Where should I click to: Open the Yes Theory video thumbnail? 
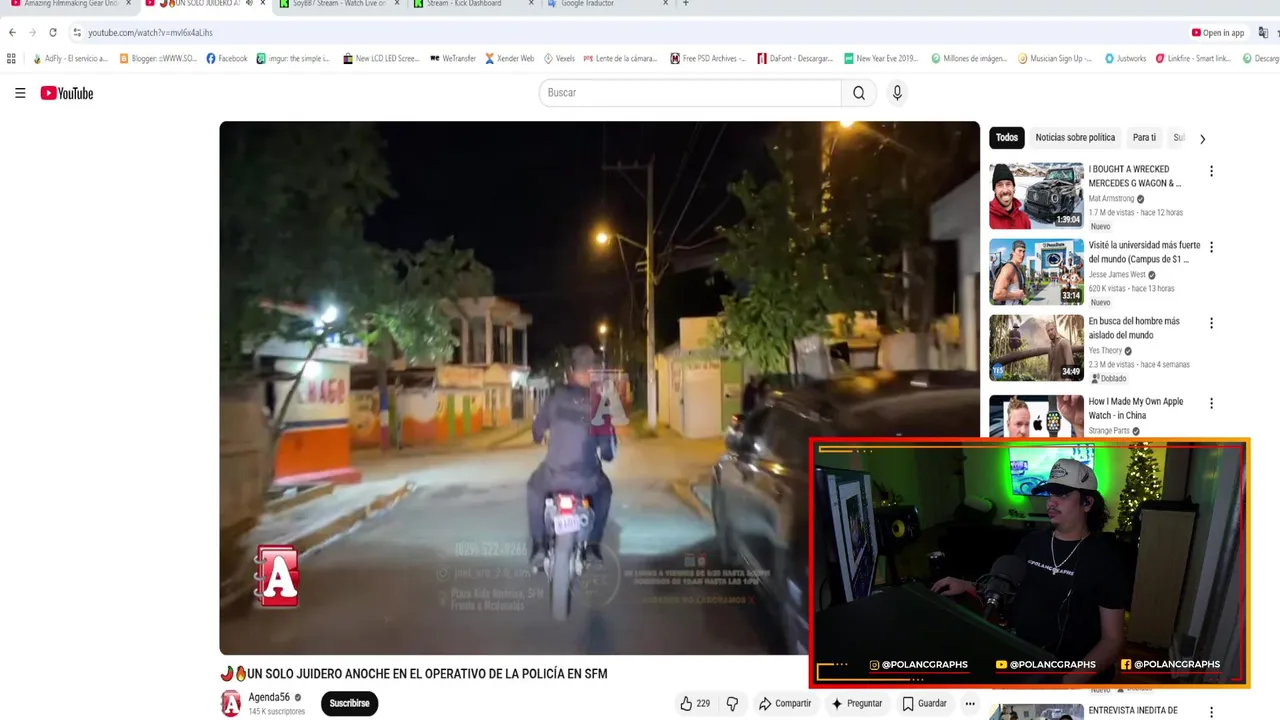tap(1036, 348)
